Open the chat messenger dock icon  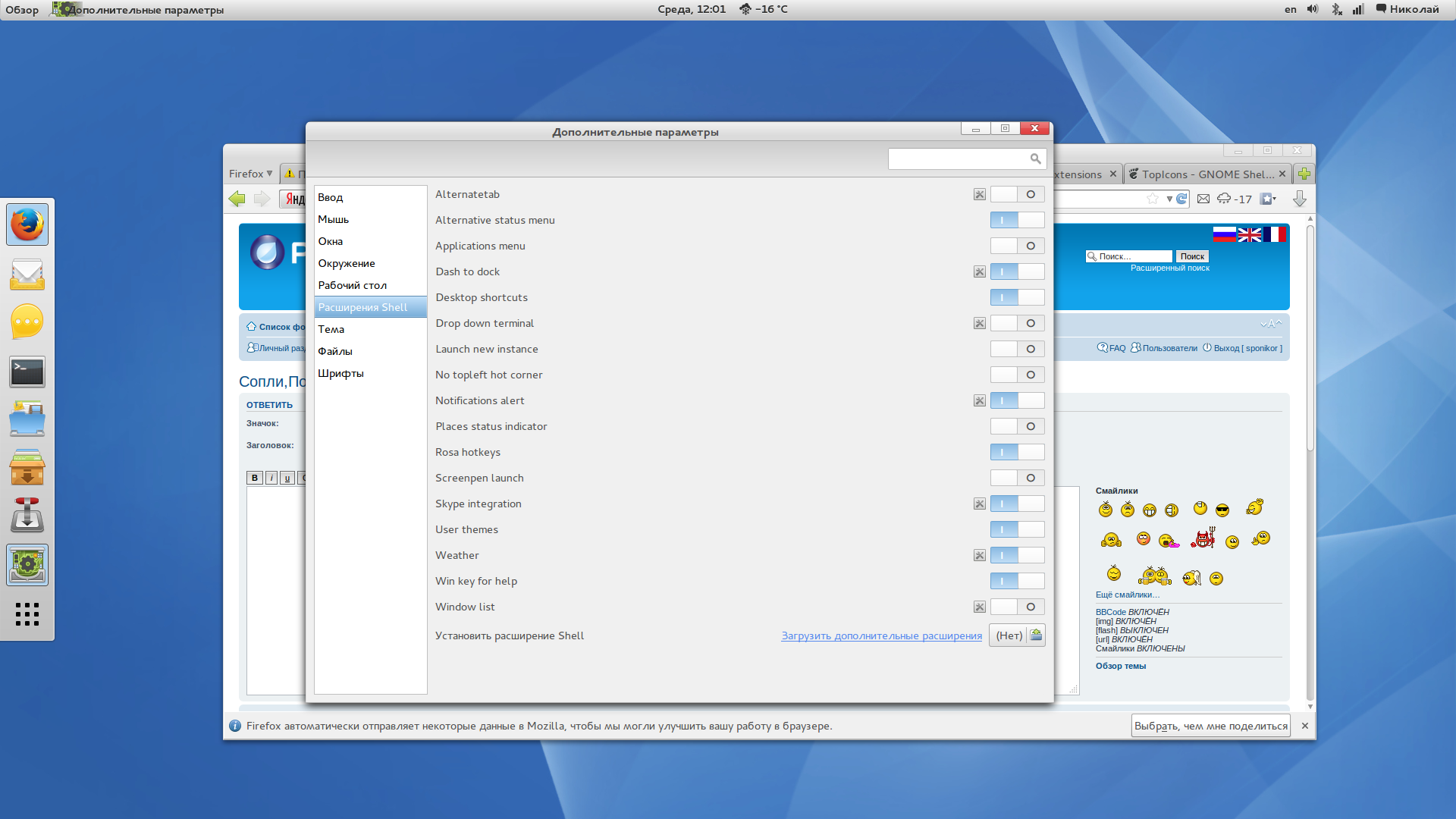tap(27, 322)
